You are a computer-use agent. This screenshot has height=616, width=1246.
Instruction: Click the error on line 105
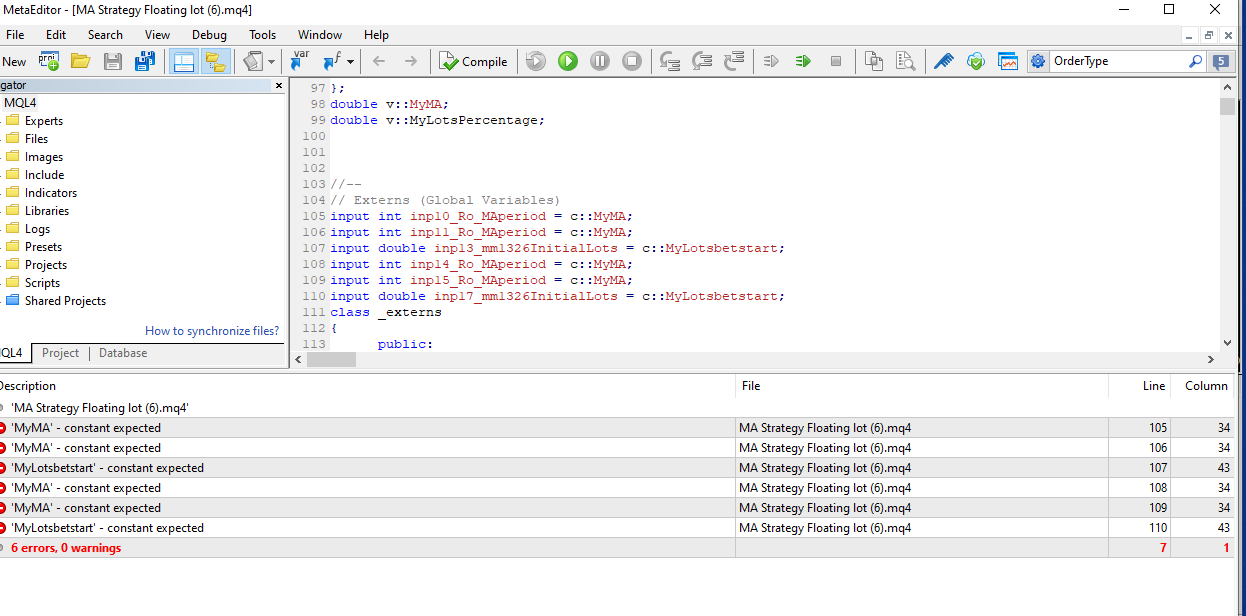tap(617, 428)
